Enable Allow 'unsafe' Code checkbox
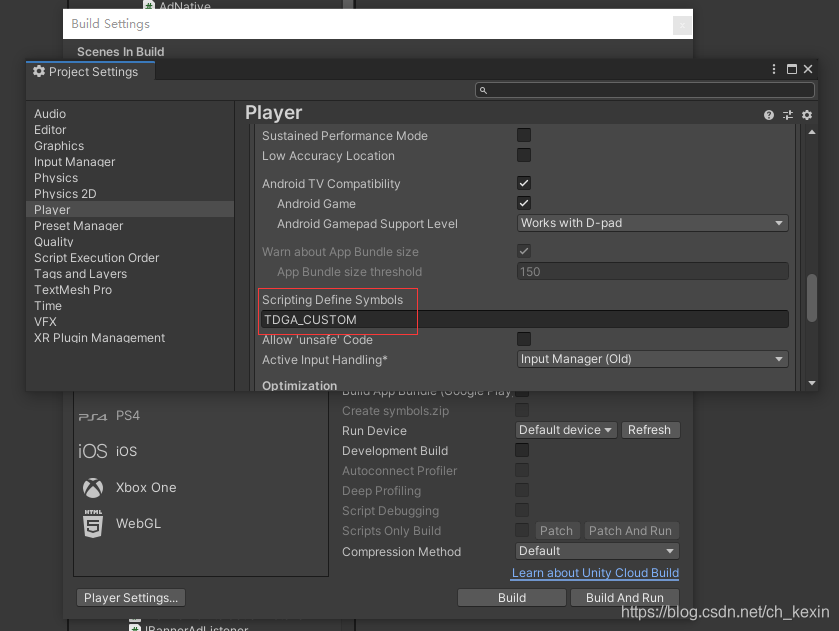Viewport: 839px width, 631px height. pos(524,339)
